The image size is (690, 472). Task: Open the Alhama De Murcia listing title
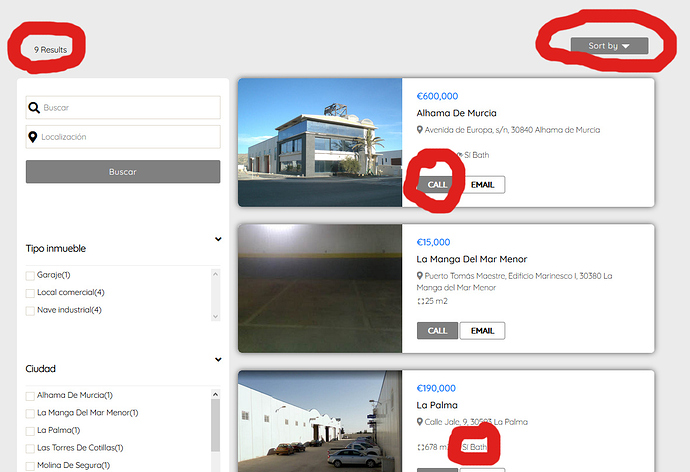pos(456,113)
